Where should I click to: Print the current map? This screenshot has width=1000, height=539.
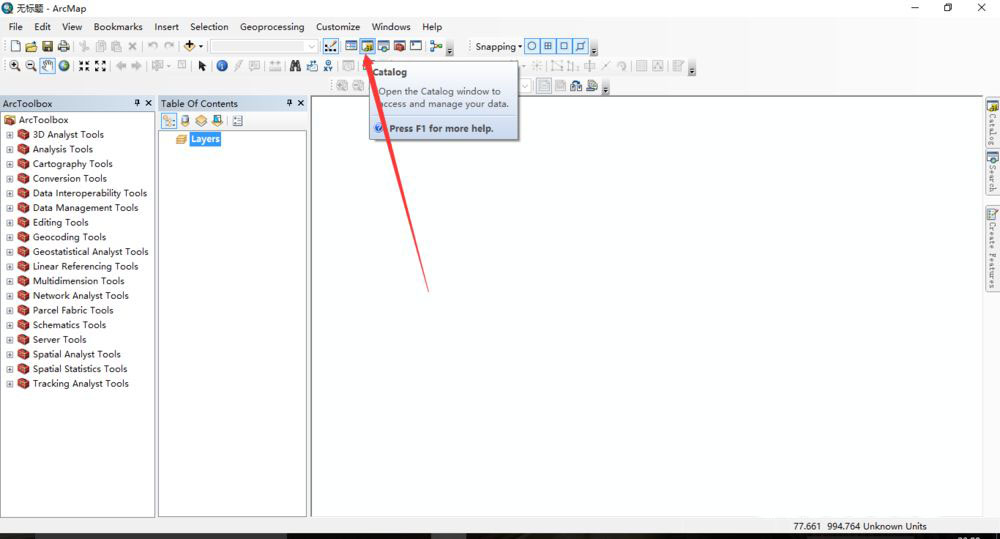point(63,47)
